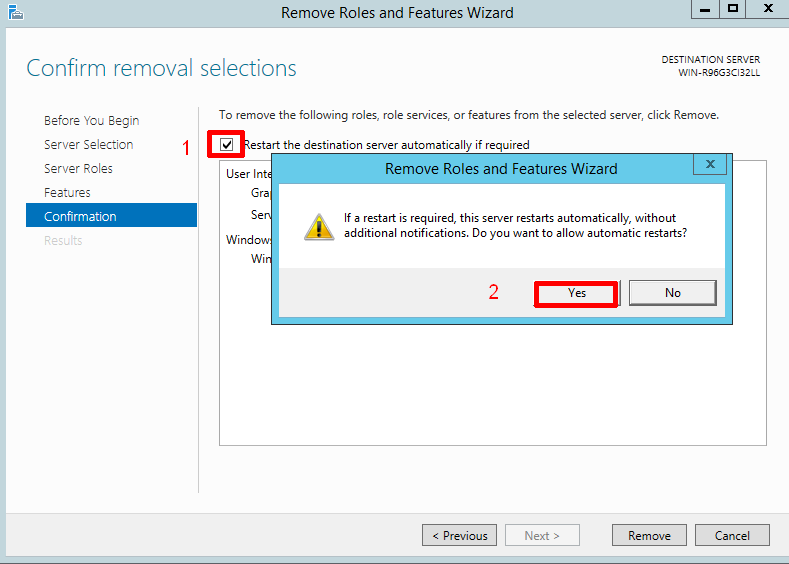Minimize the wizard window
789x564 pixels.
pyautogui.click(x=705, y=9)
